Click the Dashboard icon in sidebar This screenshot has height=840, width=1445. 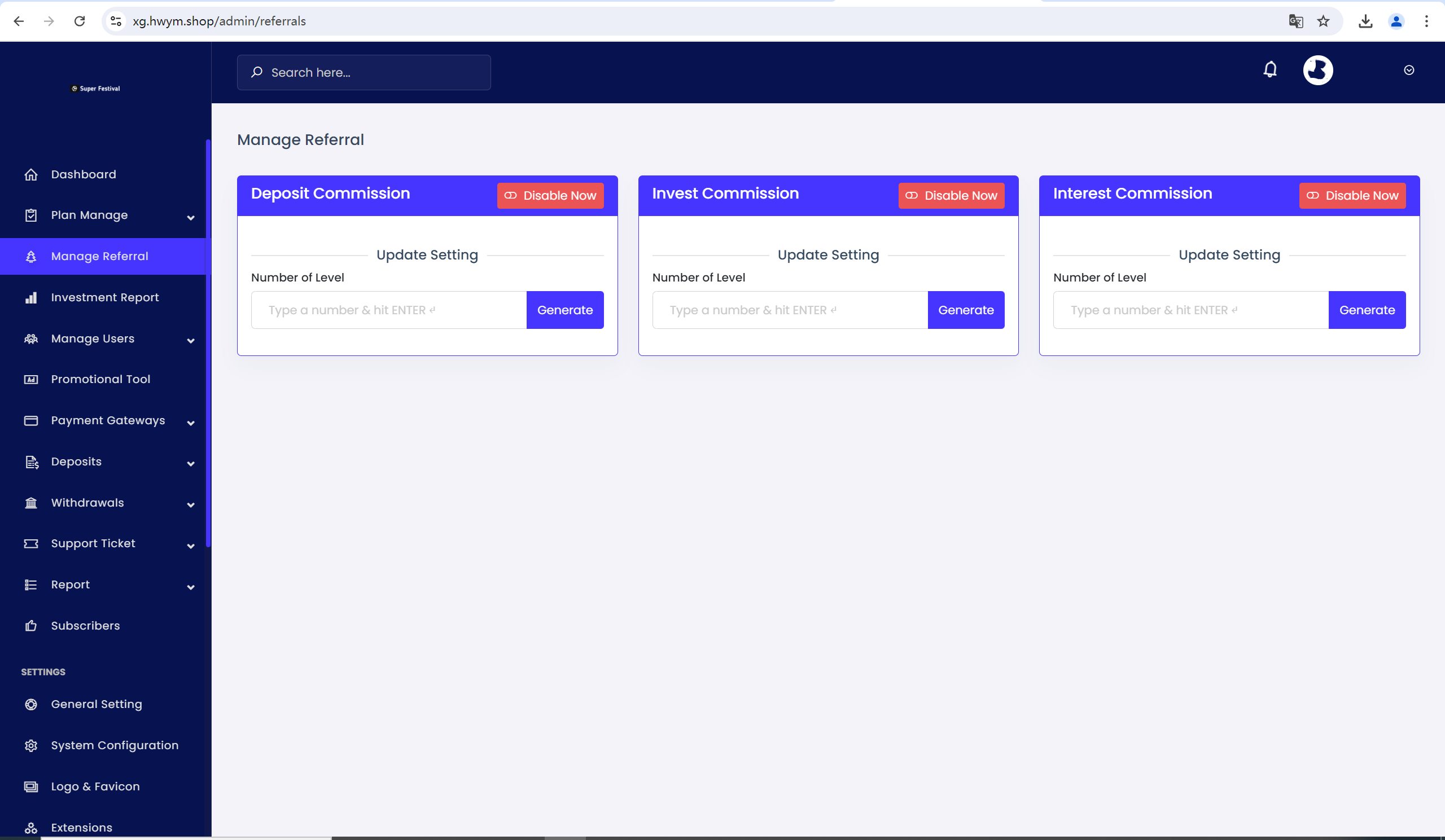(31, 174)
